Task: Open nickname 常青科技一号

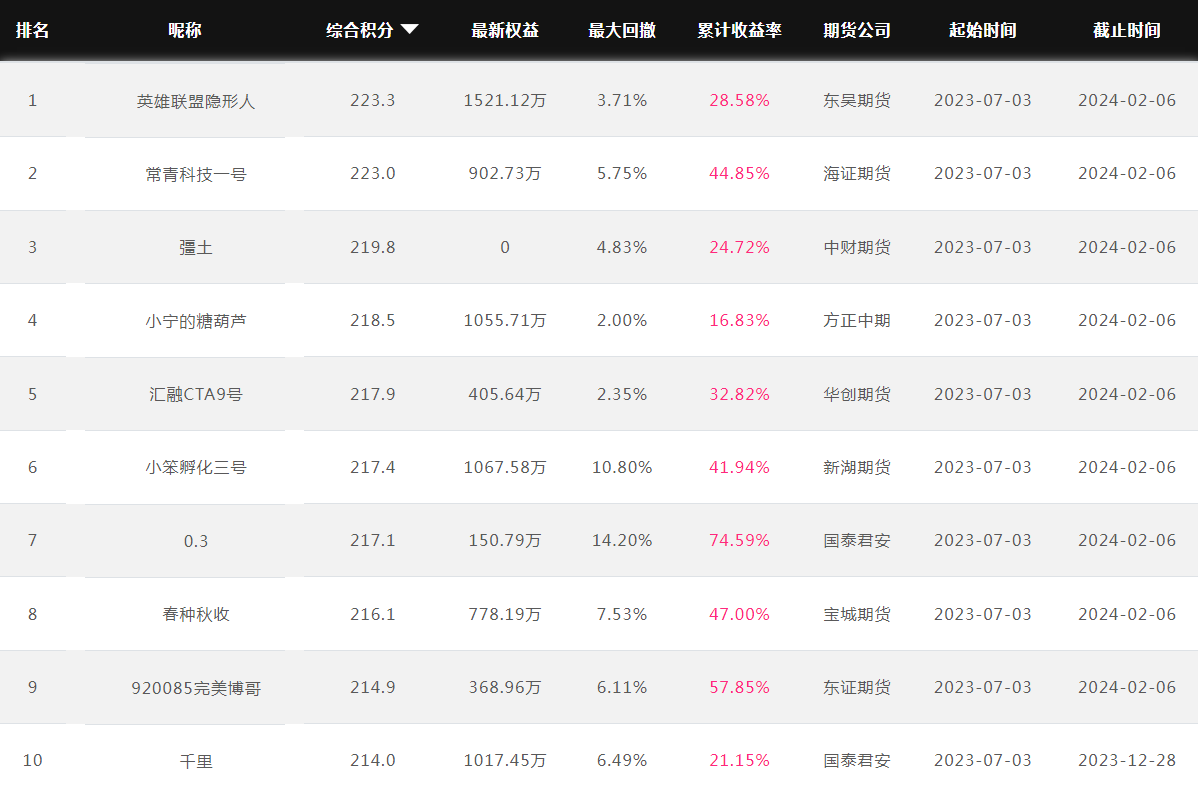Action: 196,174
